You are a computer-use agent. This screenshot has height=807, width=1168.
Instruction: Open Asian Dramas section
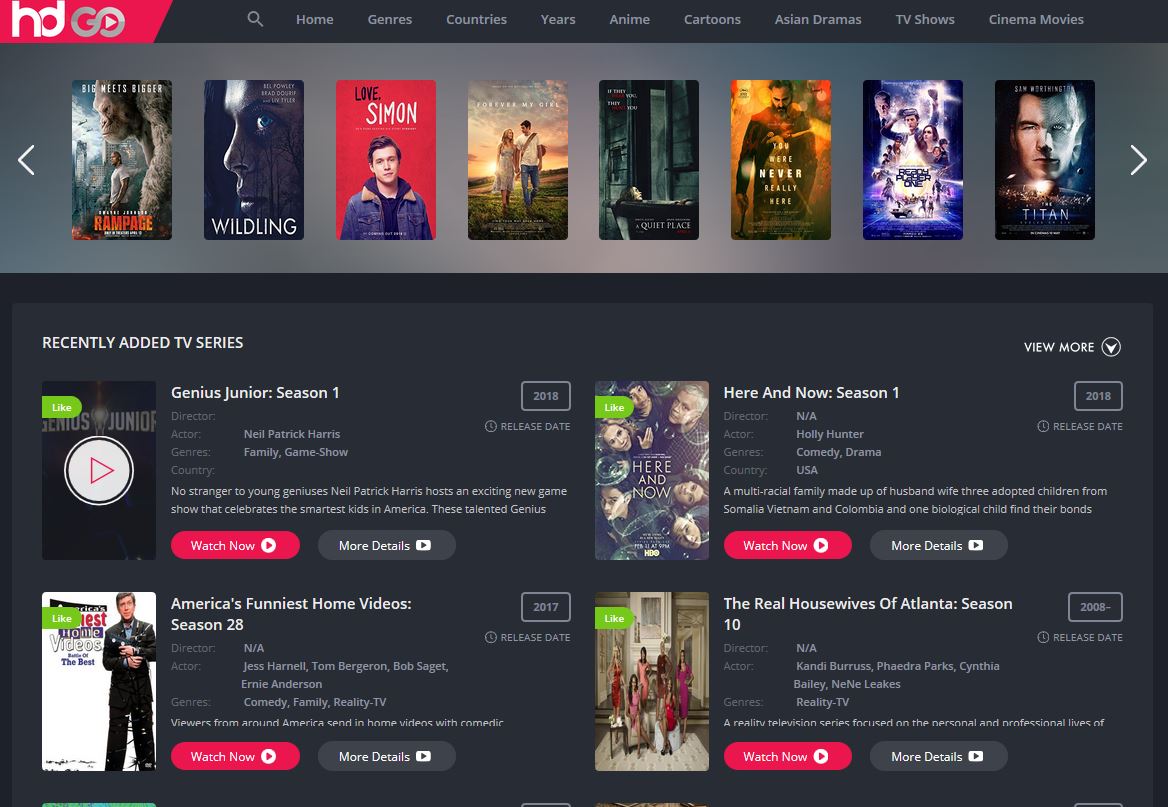click(x=818, y=19)
